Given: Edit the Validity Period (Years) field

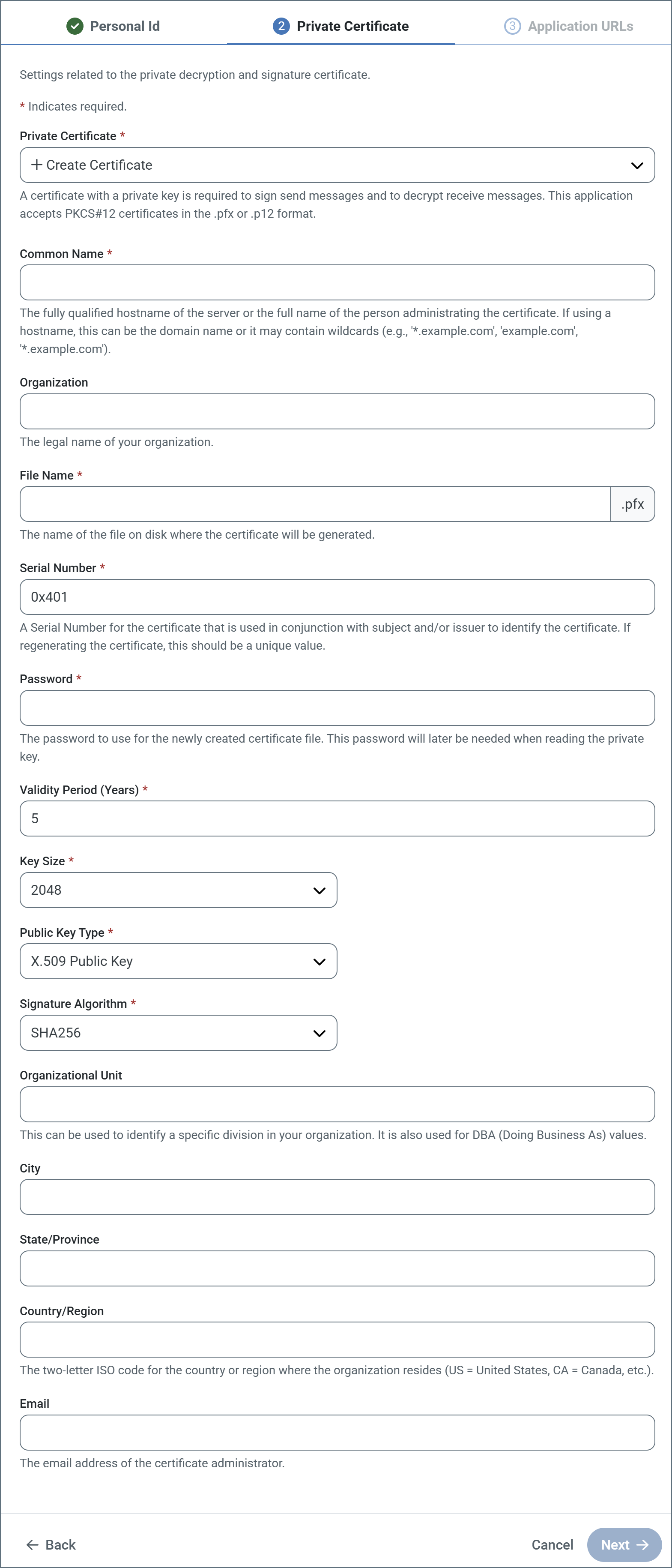Looking at the screenshot, I should (x=337, y=818).
